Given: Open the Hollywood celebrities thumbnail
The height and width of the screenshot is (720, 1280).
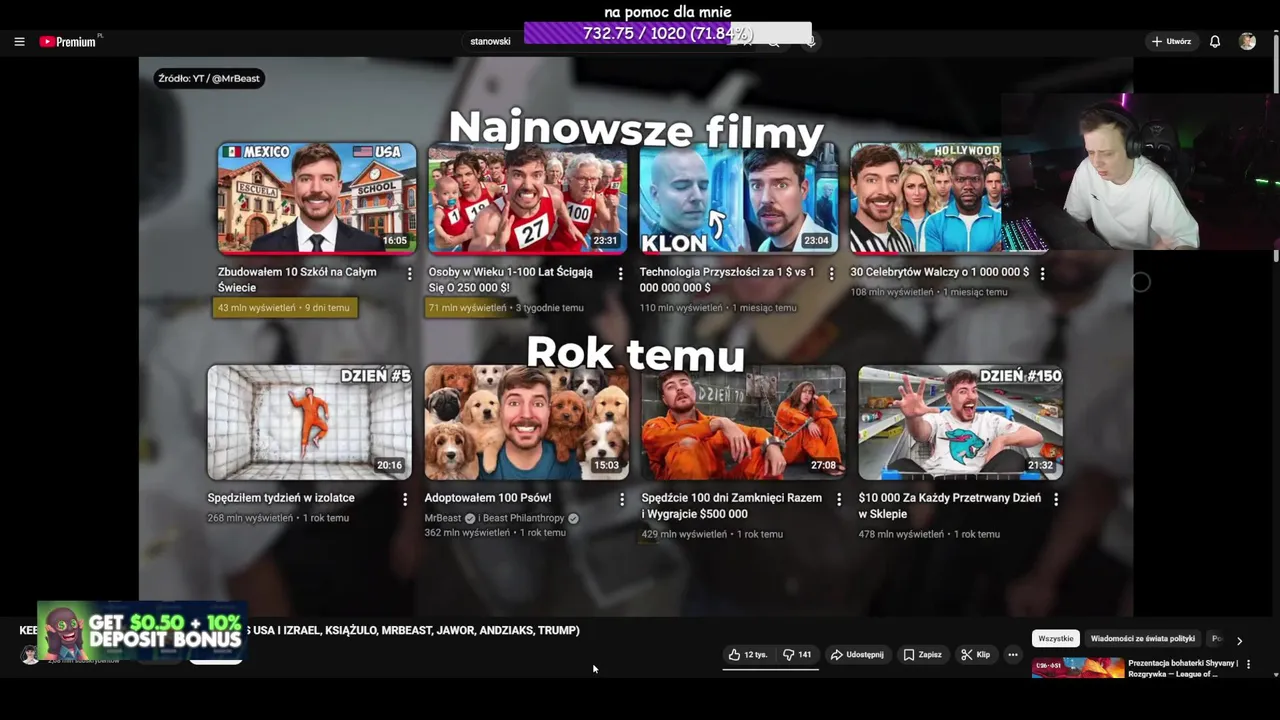Looking at the screenshot, I should (x=927, y=198).
